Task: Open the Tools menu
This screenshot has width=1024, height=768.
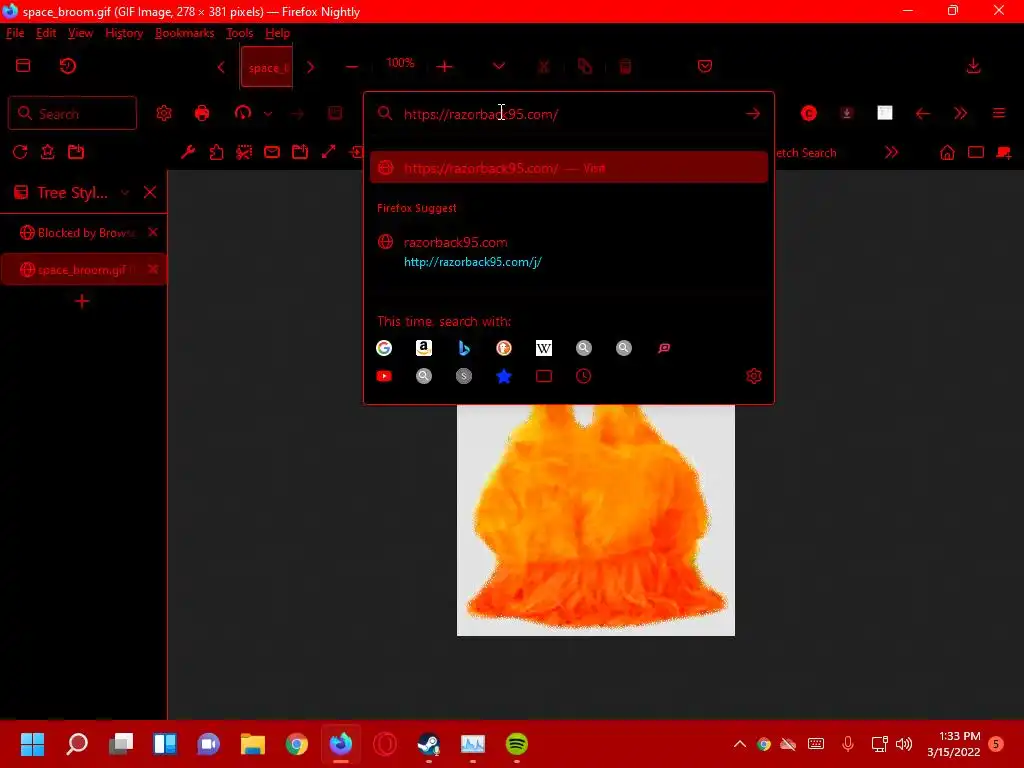Action: pyautogui.click(x=239, y=33)
